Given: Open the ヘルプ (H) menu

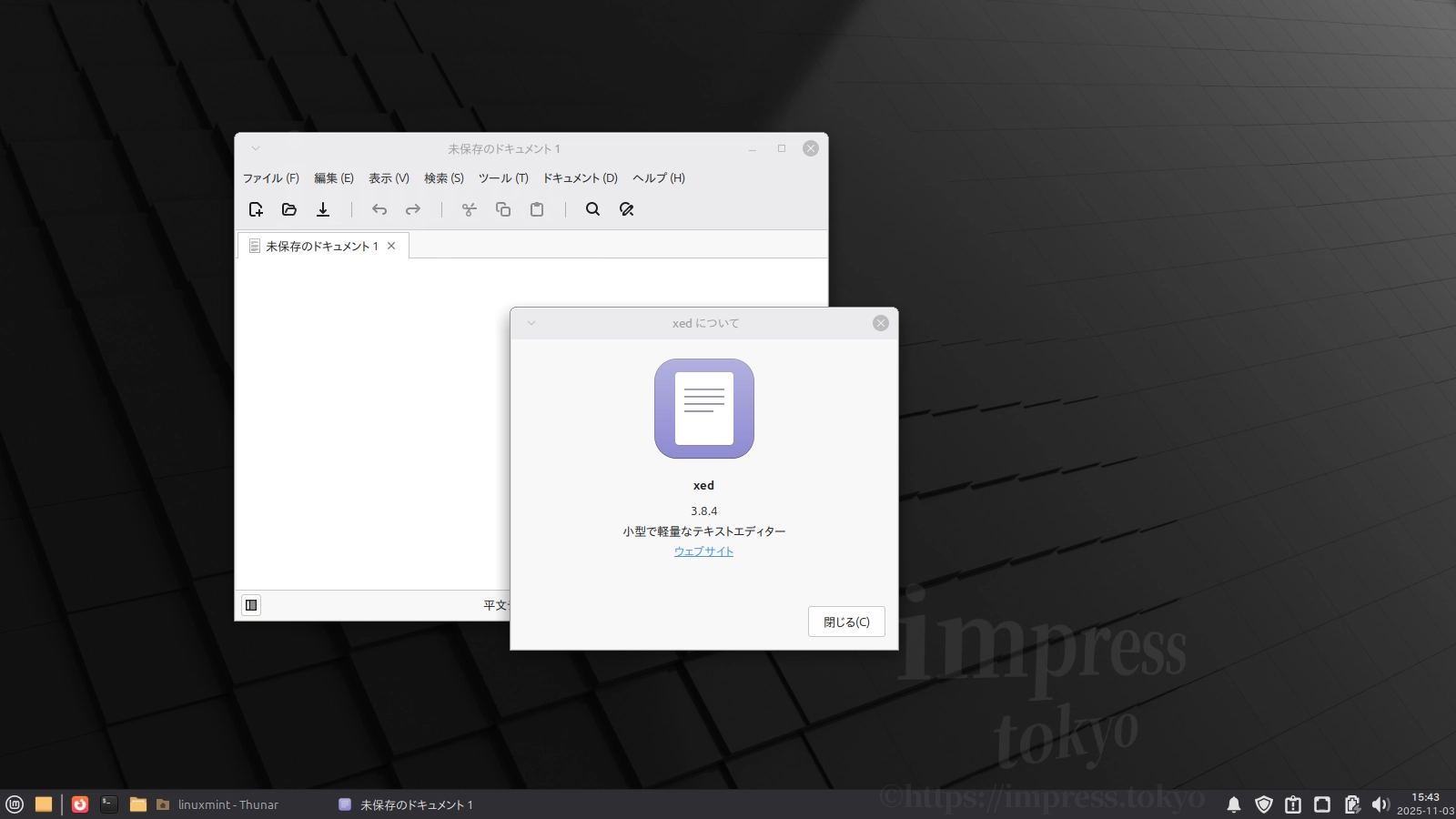Looking at the screenshot, I should click(x=659, y=178).
